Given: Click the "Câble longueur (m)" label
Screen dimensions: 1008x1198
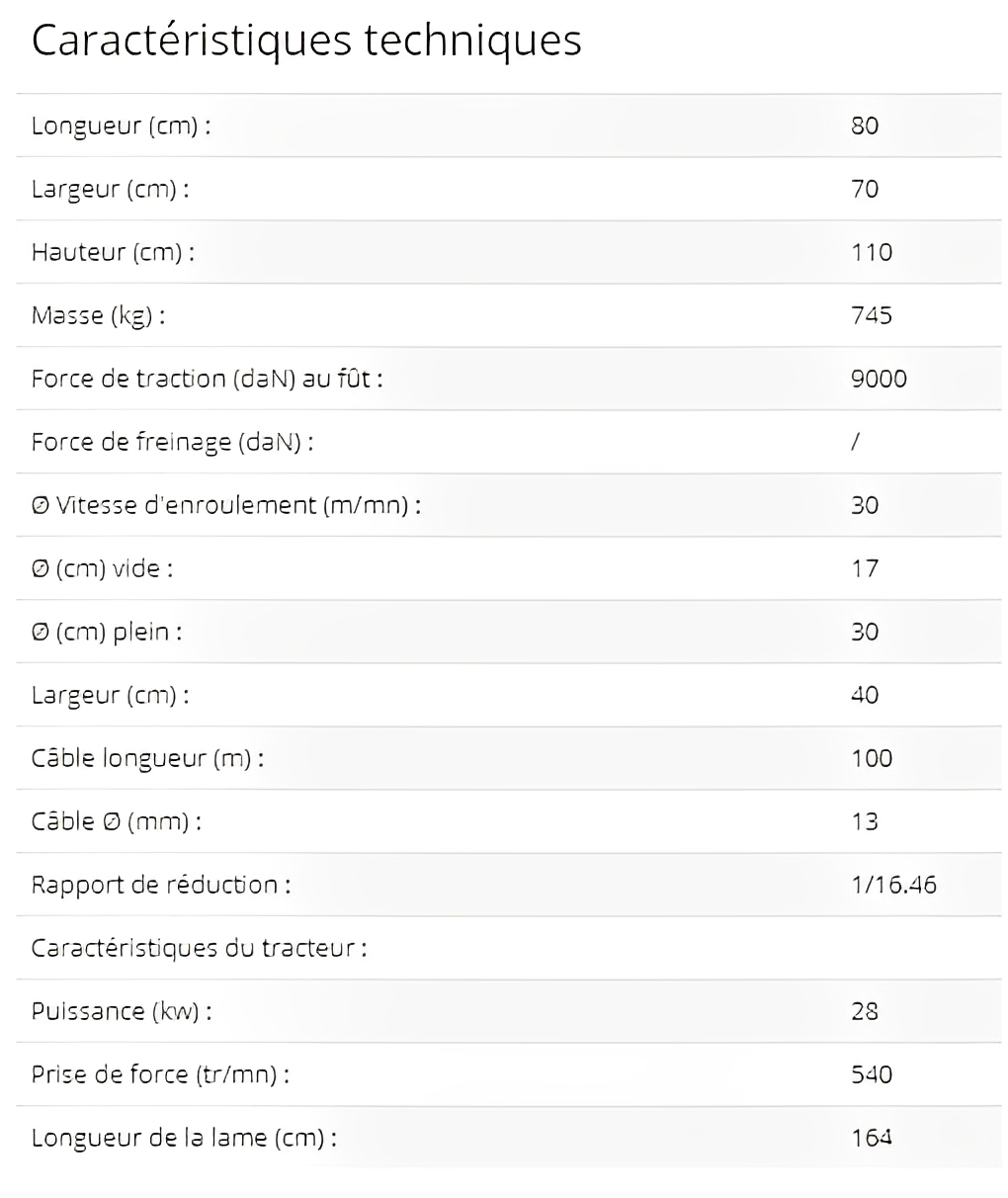Looking at the screenshot, I should [x=147, y=759].
